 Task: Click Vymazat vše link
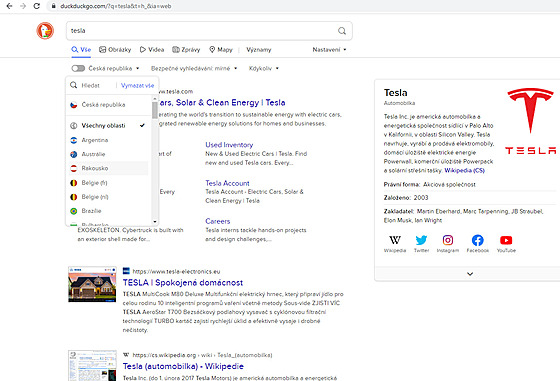tap(138, 85)
